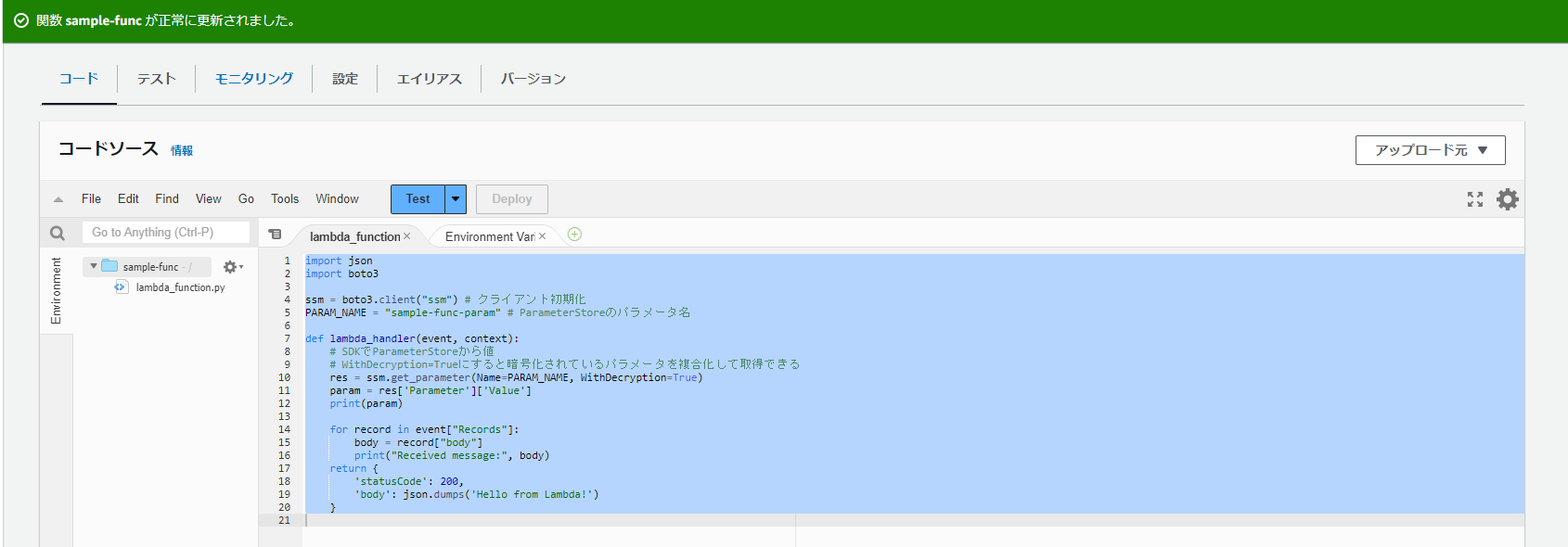The width and height of the screenshot is (1568, 547).
Task: Click line number 7 in the gutter
Action: coord(287,338)
